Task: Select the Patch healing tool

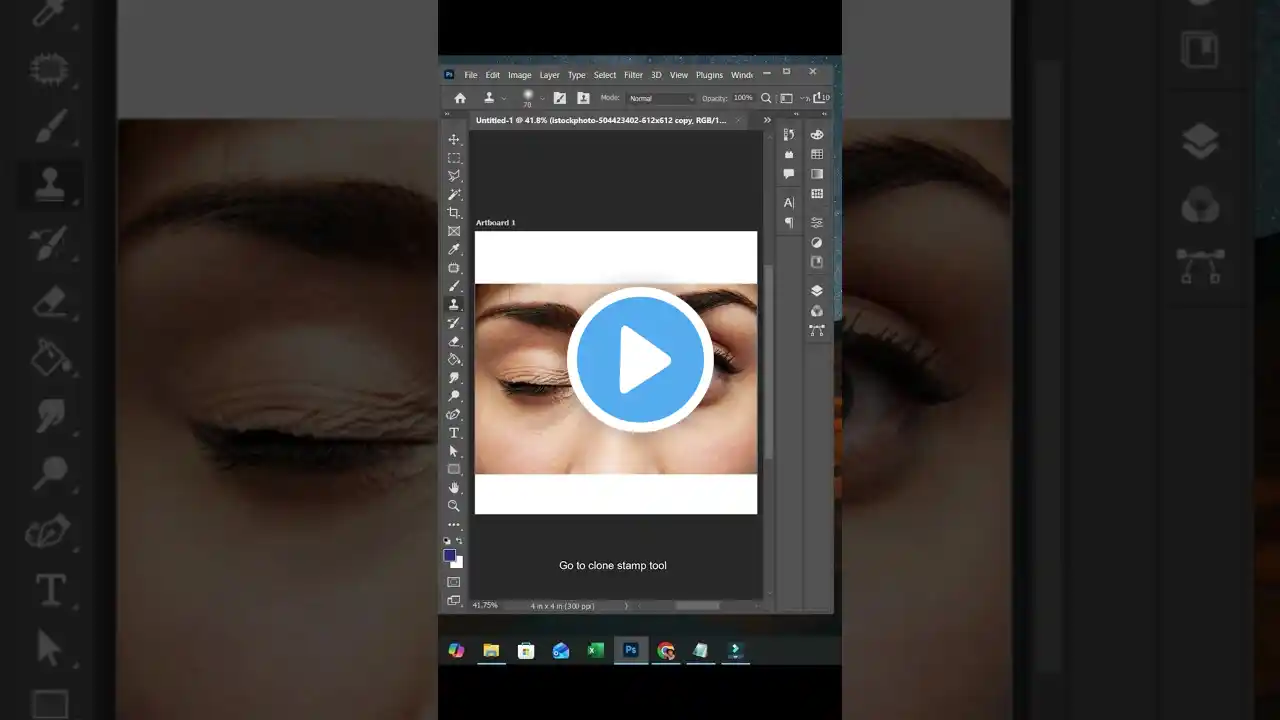Action: tap(454, 268)
